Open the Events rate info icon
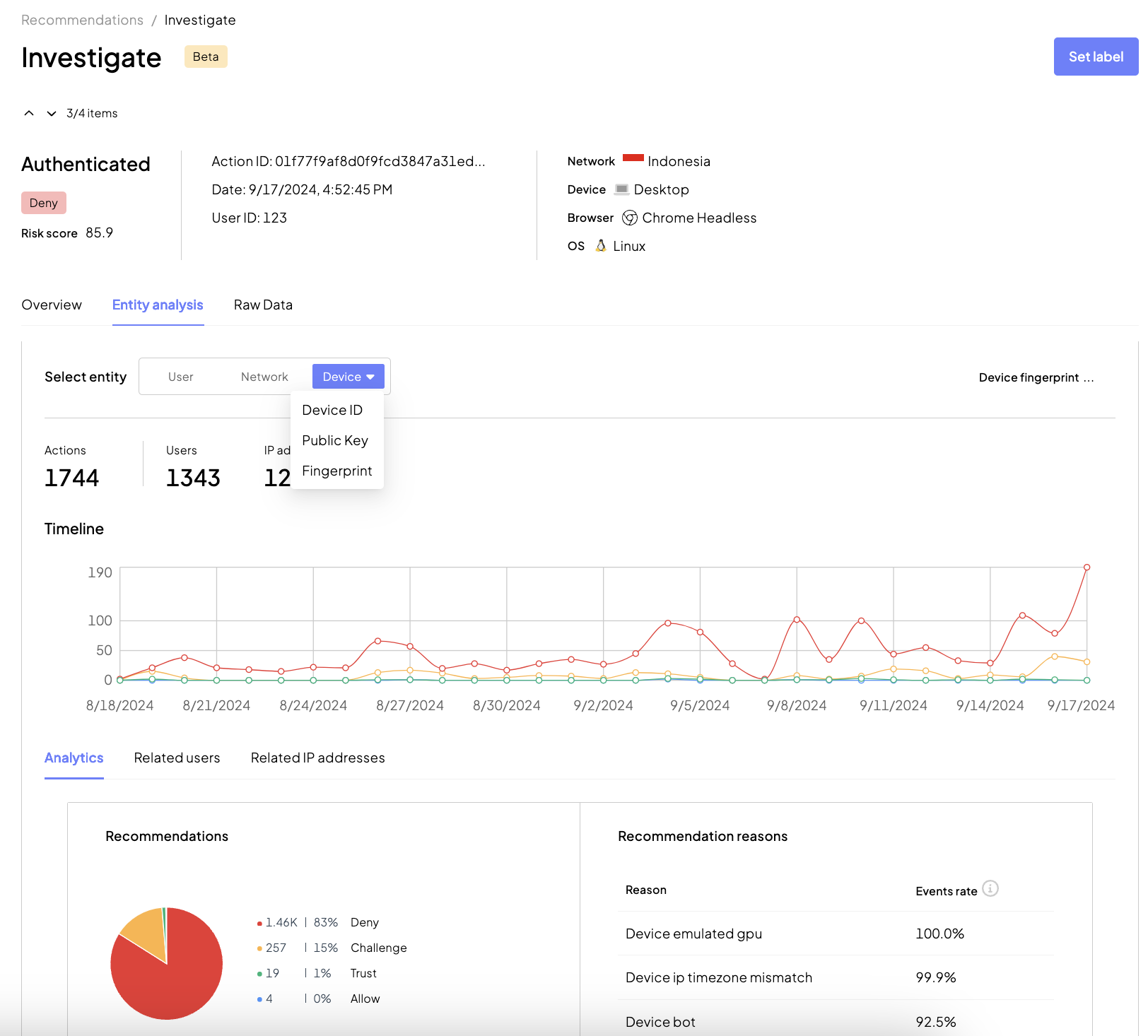This screenshot has height=1036, width=1148. click(x=990, y=888)
